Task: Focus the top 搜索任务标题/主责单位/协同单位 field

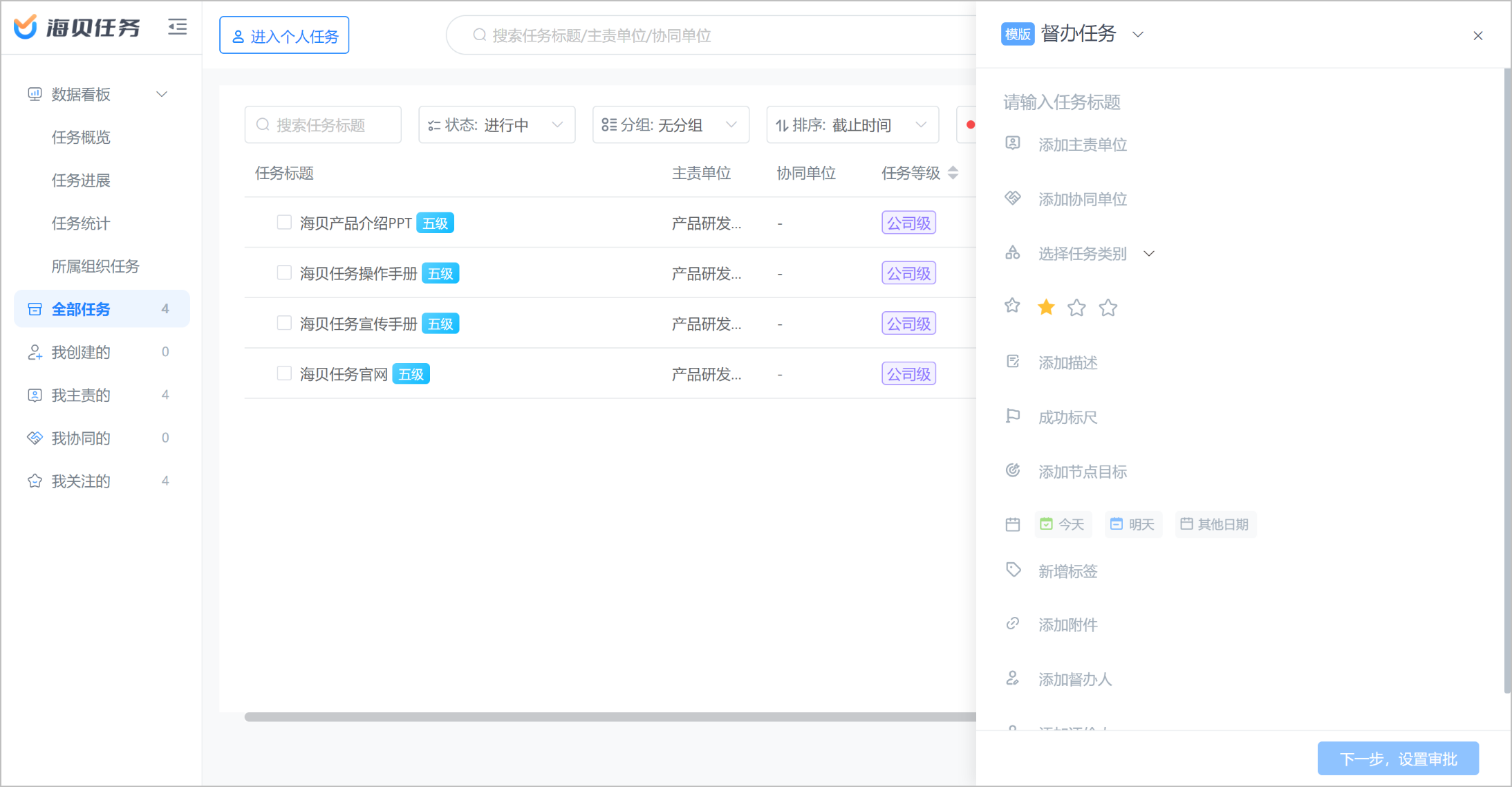Action: click(712, 35)
